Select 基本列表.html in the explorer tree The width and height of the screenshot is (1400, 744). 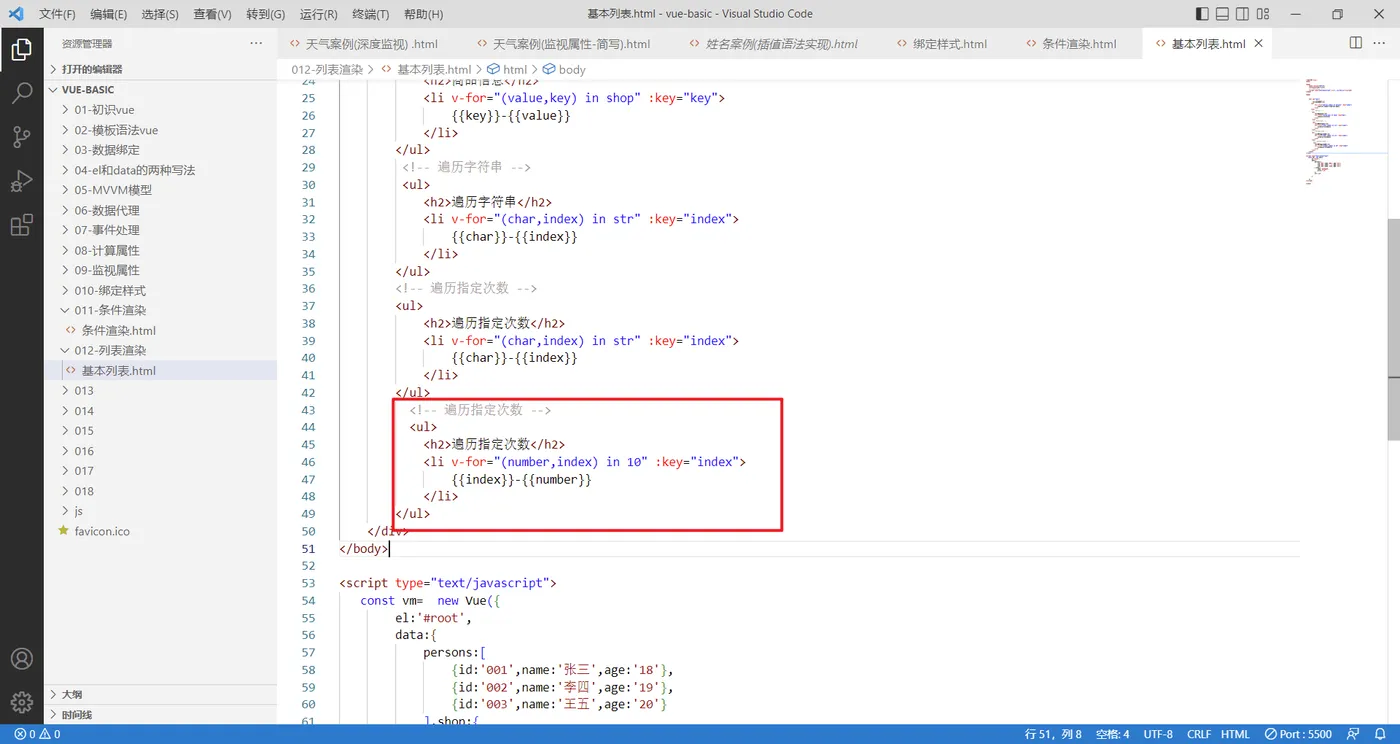[160, 370]
